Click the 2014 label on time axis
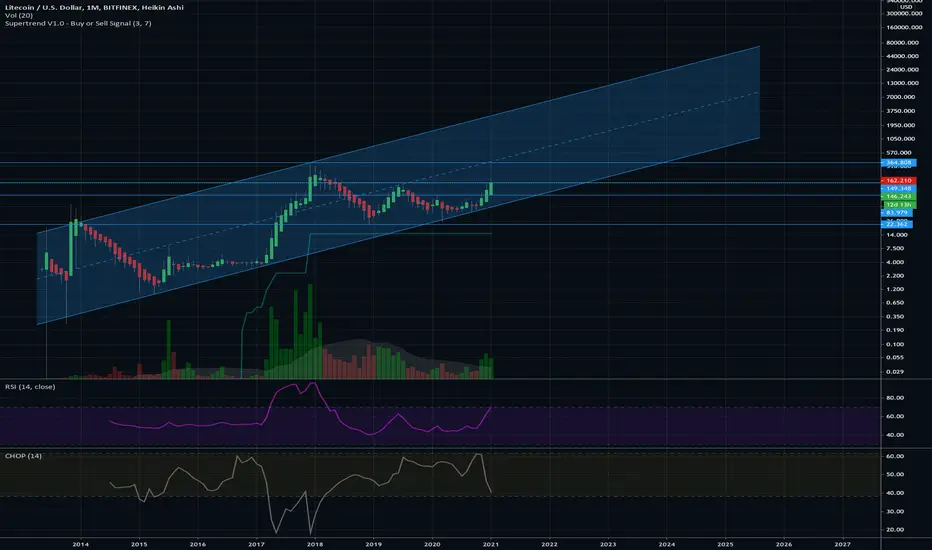932x550 pixels. (x=81, y=544)
